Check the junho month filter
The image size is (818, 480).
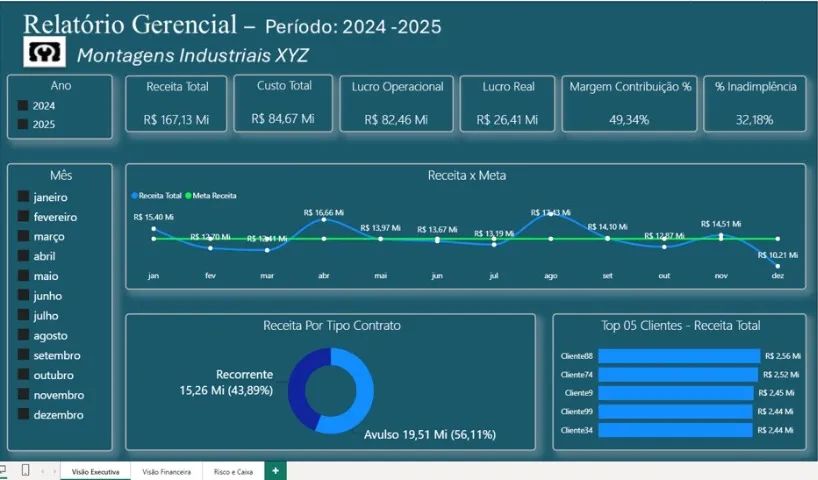pos(23,295)
